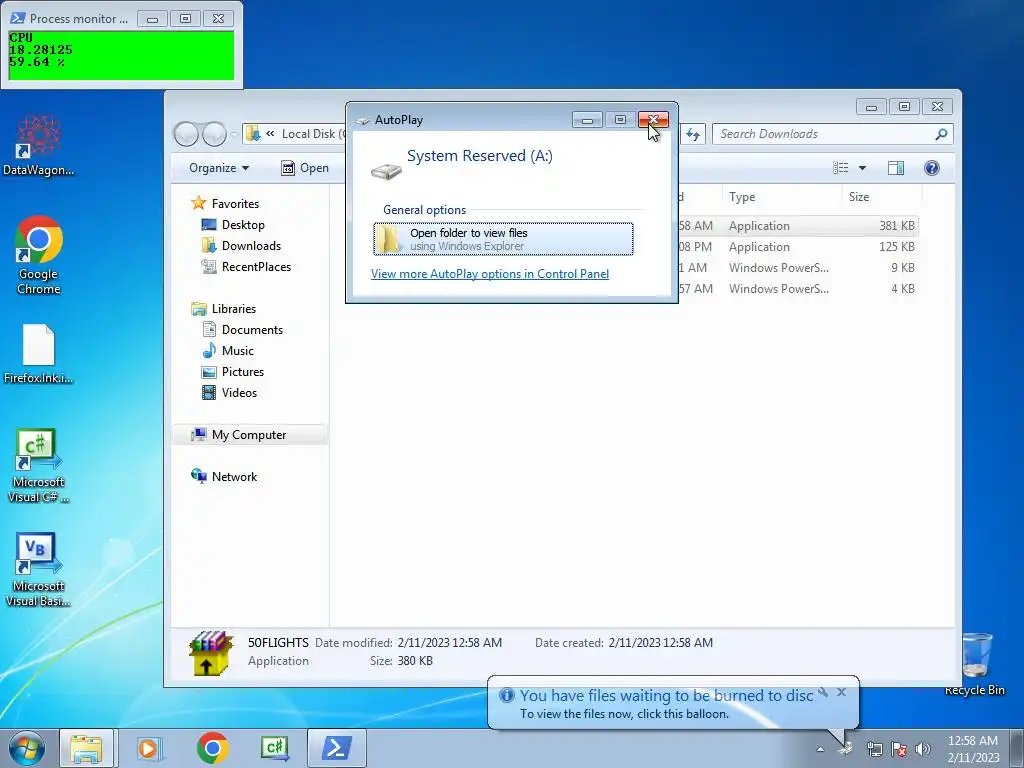Open DataWagon desktop shortcut
This screenshot has width=1024, height=768.
tap(39, 145)
